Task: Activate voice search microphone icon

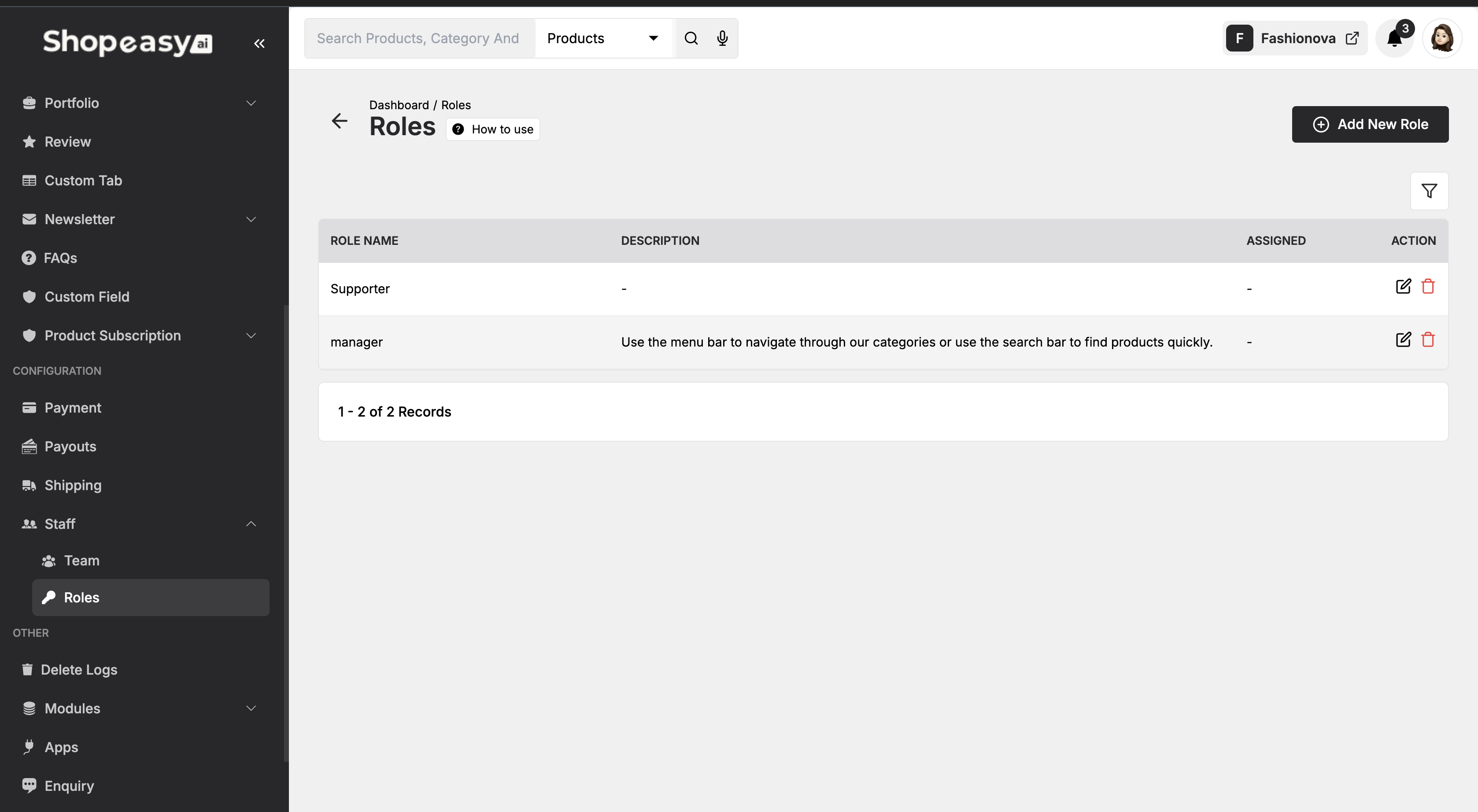Action: tap(722, 38)
